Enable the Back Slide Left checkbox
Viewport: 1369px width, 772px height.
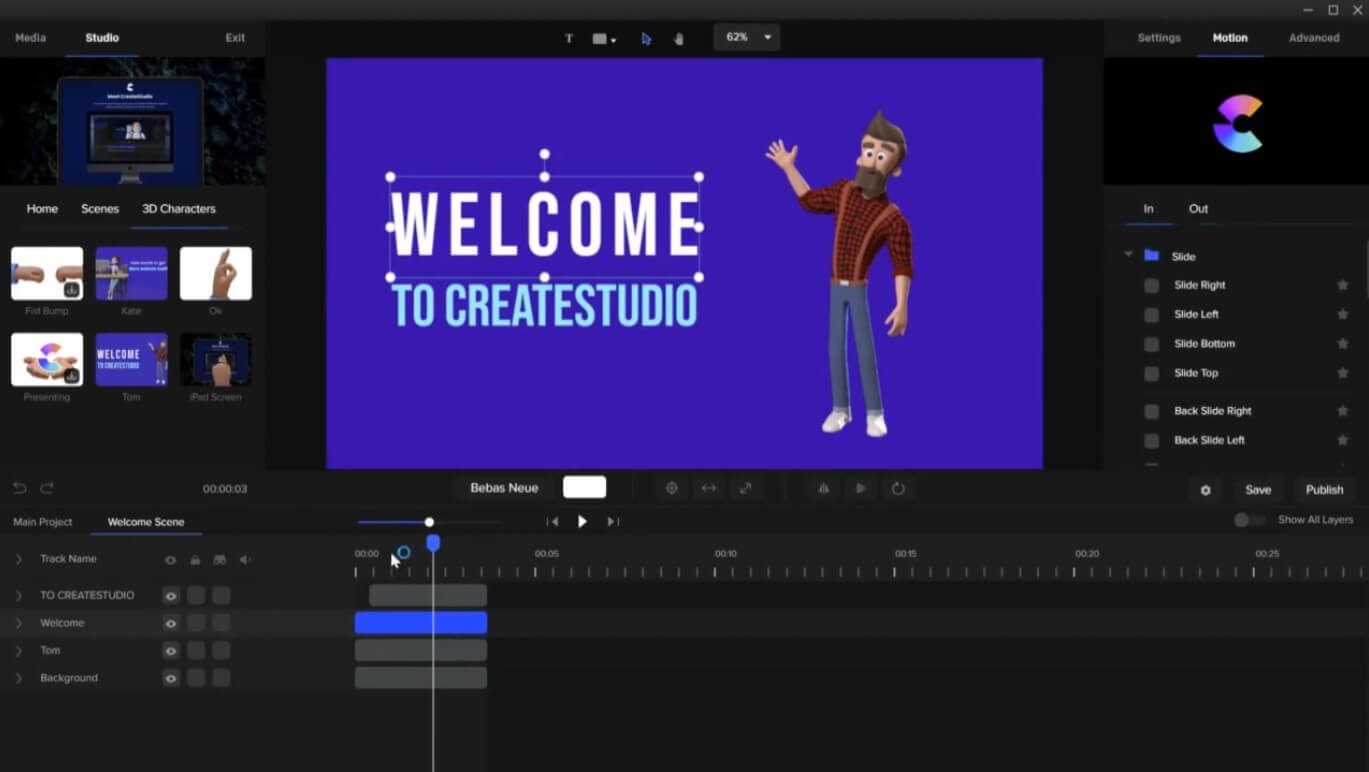1152,441
